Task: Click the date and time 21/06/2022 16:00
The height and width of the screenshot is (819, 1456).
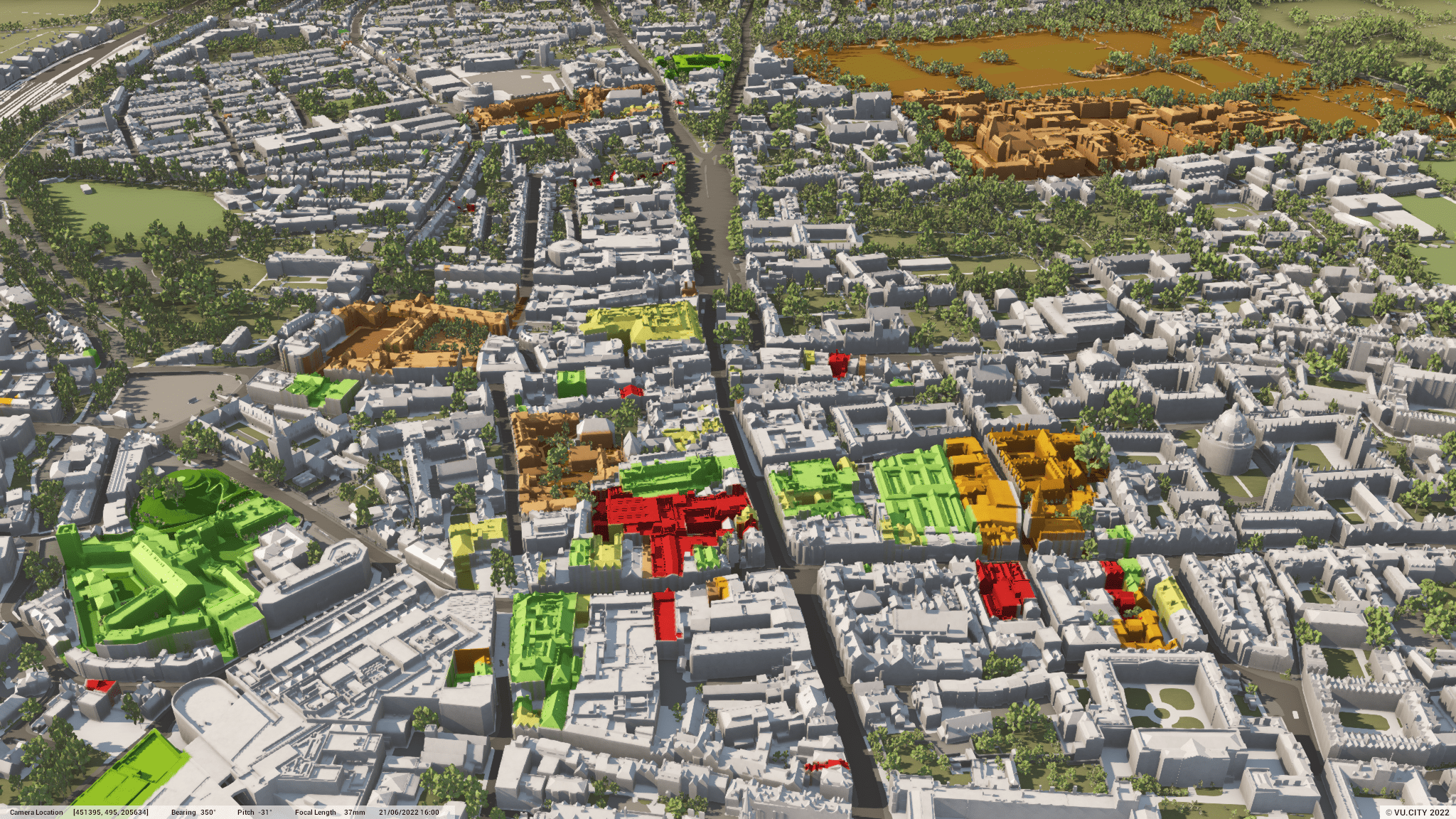Action: (x=409, y=812)
